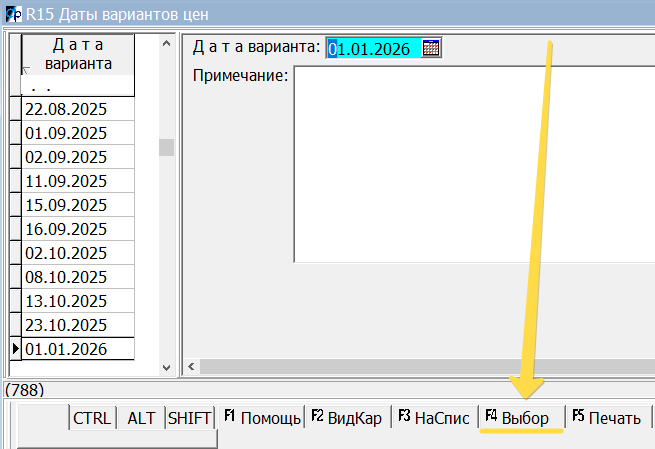Select the empty date row at top

[x=78, y=87]
